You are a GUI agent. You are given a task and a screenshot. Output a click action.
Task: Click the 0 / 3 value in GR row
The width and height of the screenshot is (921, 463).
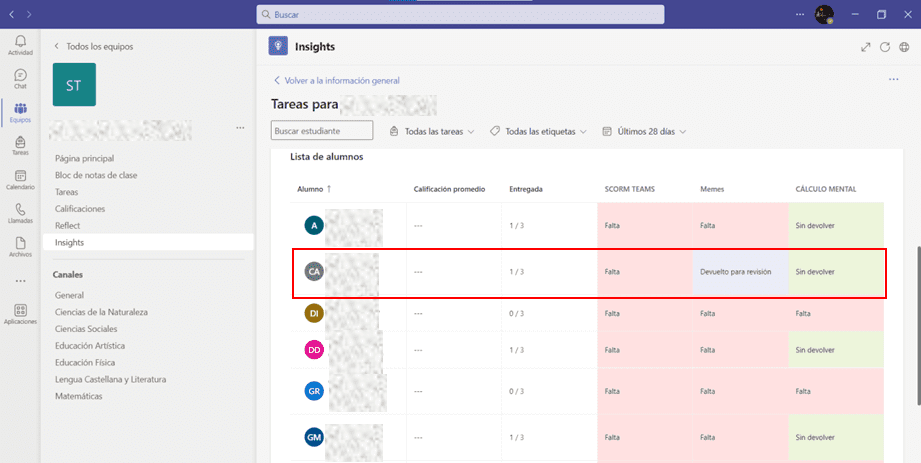(516, 391)
